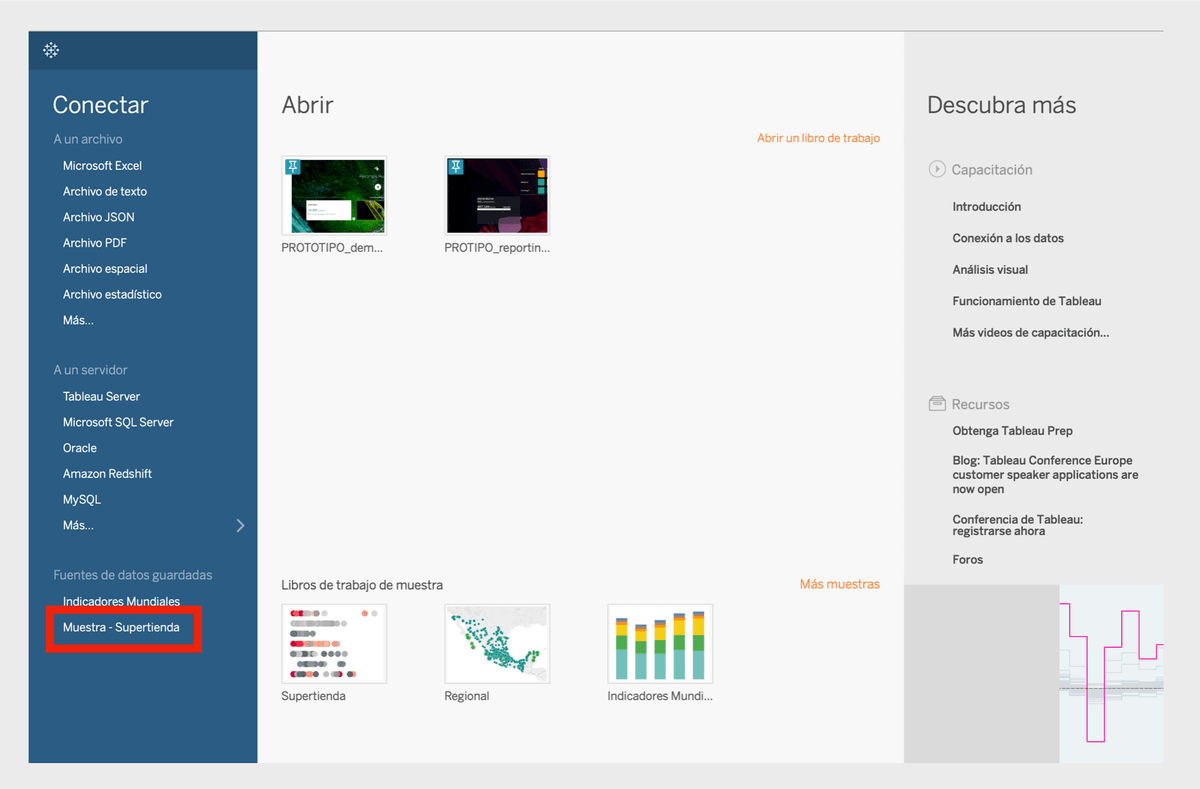
Task: Open Foros resource link
Action: [968, 560]
